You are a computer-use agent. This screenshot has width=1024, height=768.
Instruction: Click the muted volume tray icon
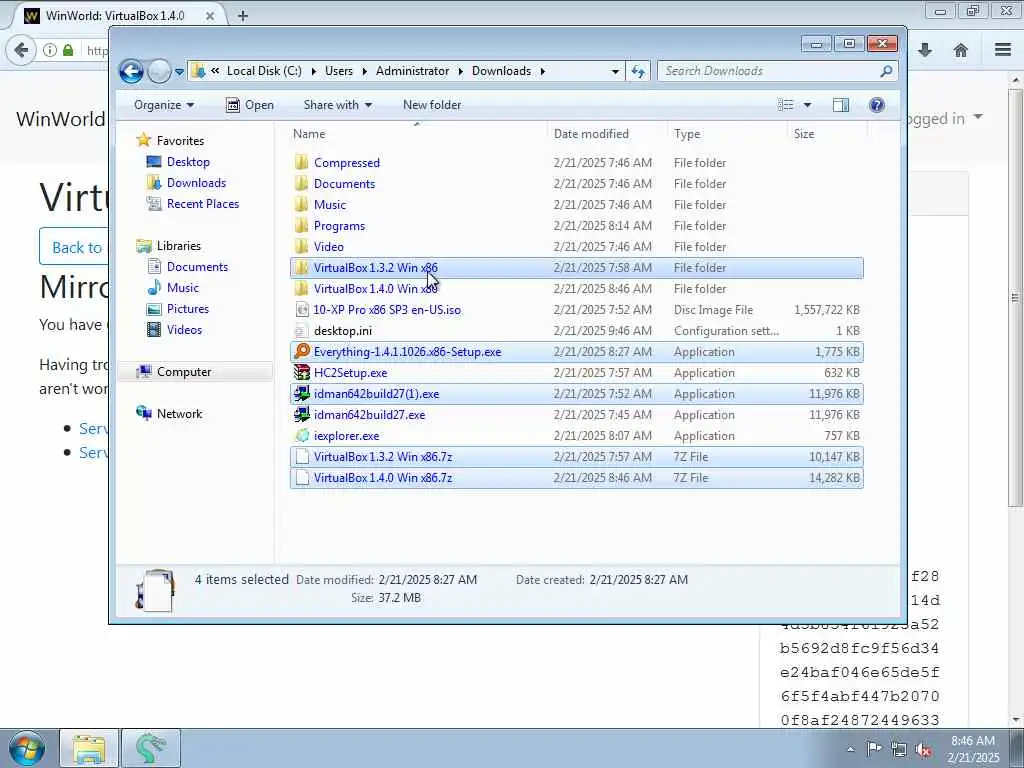(x=923, y=749)
